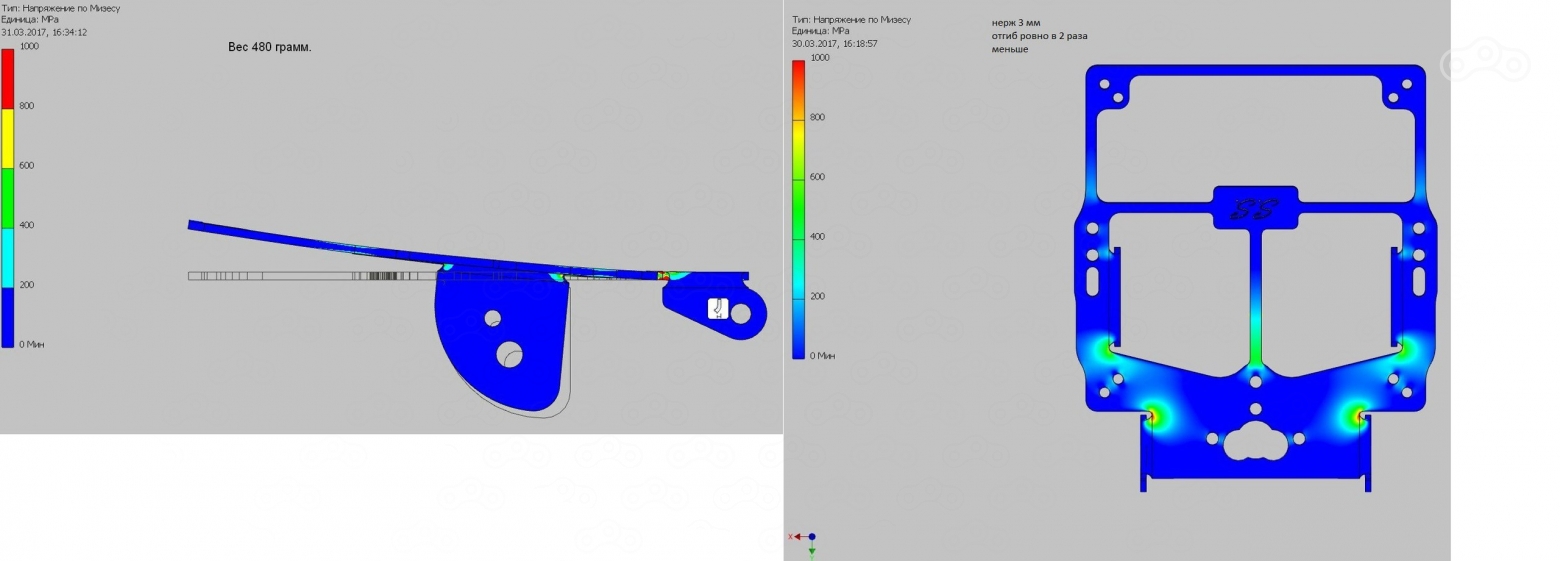Click the left timestamp 31.03.2017, 16:34:12
Viewport: 1560px width, 561px height.
point(44,32)
